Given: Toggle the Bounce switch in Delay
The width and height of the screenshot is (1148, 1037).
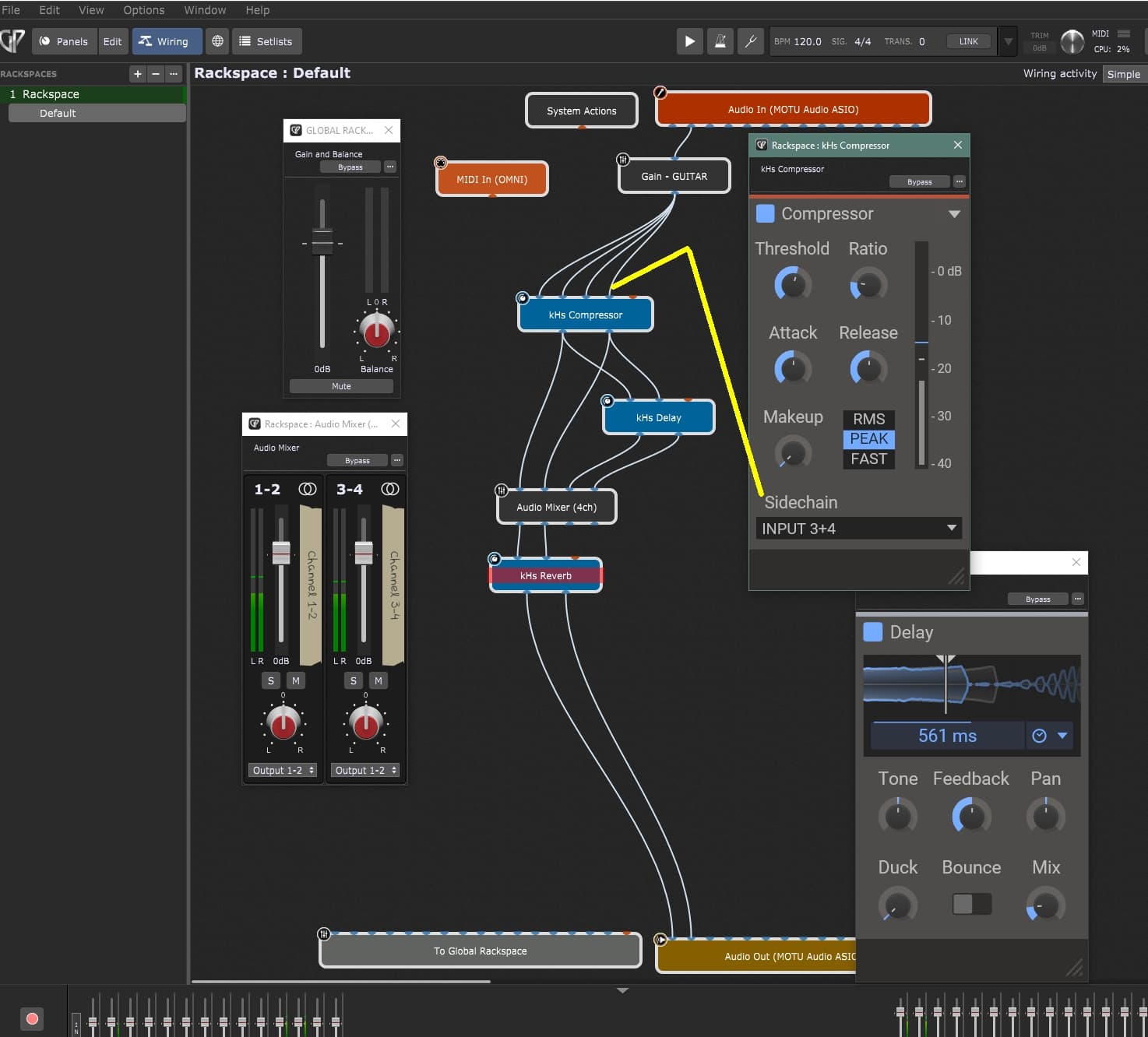Looking at the screenshot, I should coord(971,904).
